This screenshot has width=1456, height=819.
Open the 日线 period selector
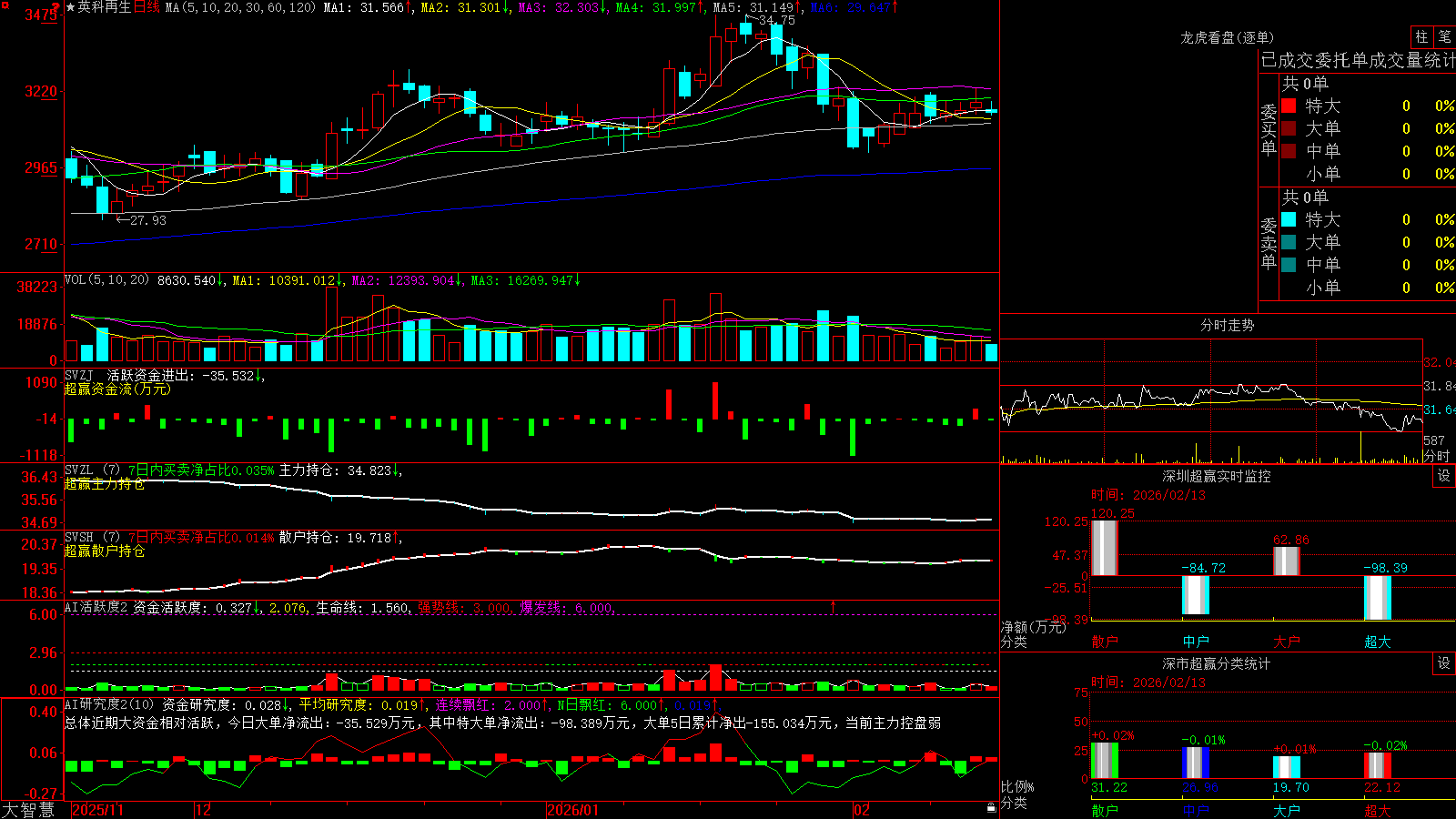click(147, 7)
